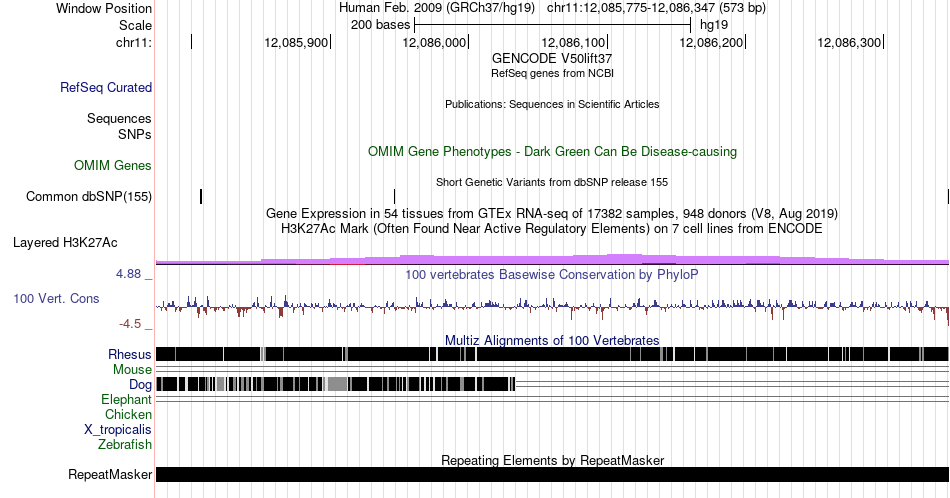Image resolution: width=950 pixels, height=498 pixels.
Task: Click Short Genetic Variants from dbSNP title
Action: coord(552,182)
